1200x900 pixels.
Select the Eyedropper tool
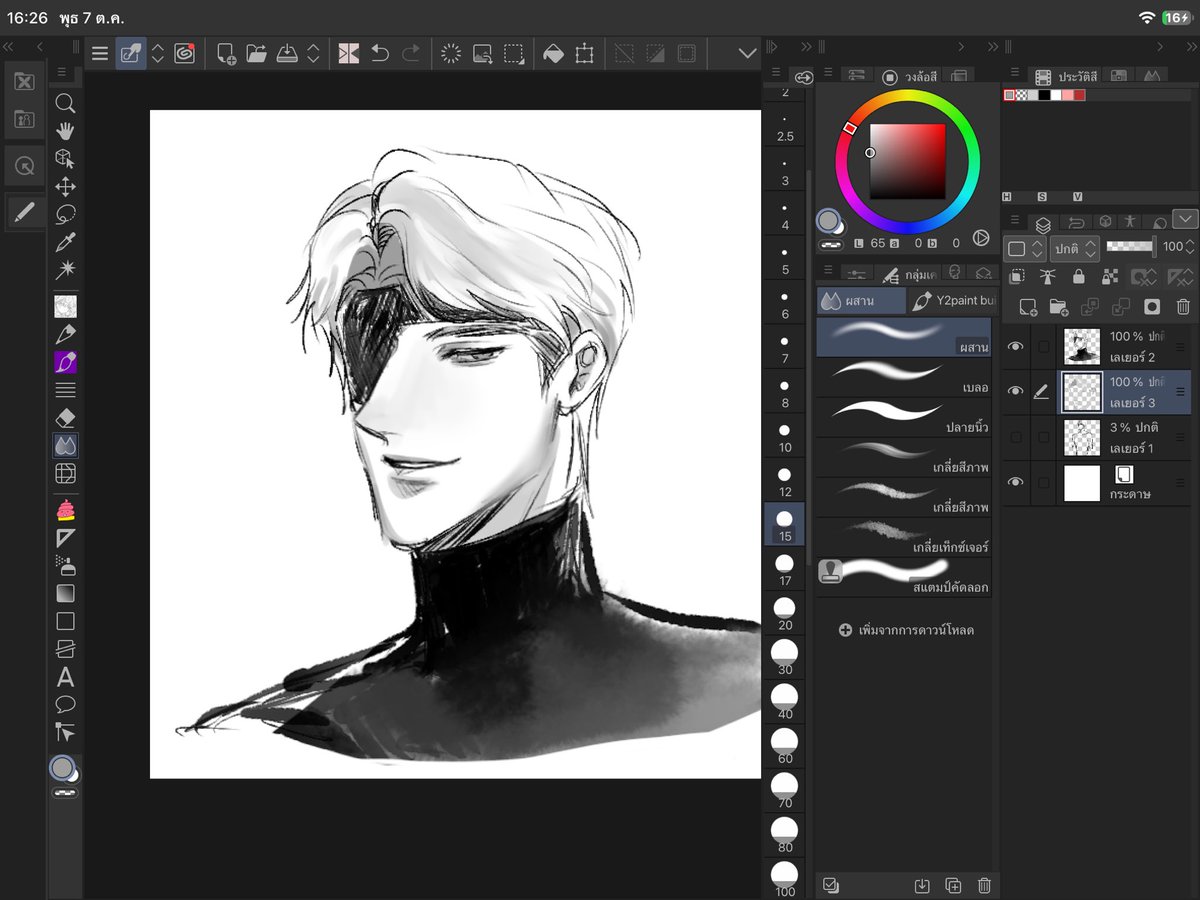point(65,242)
